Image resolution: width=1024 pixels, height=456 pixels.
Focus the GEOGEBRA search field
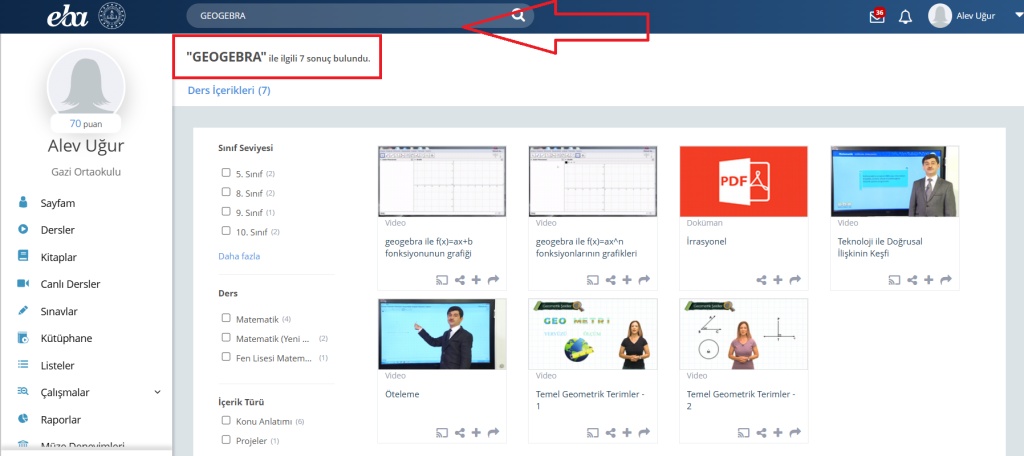(360, 16)
